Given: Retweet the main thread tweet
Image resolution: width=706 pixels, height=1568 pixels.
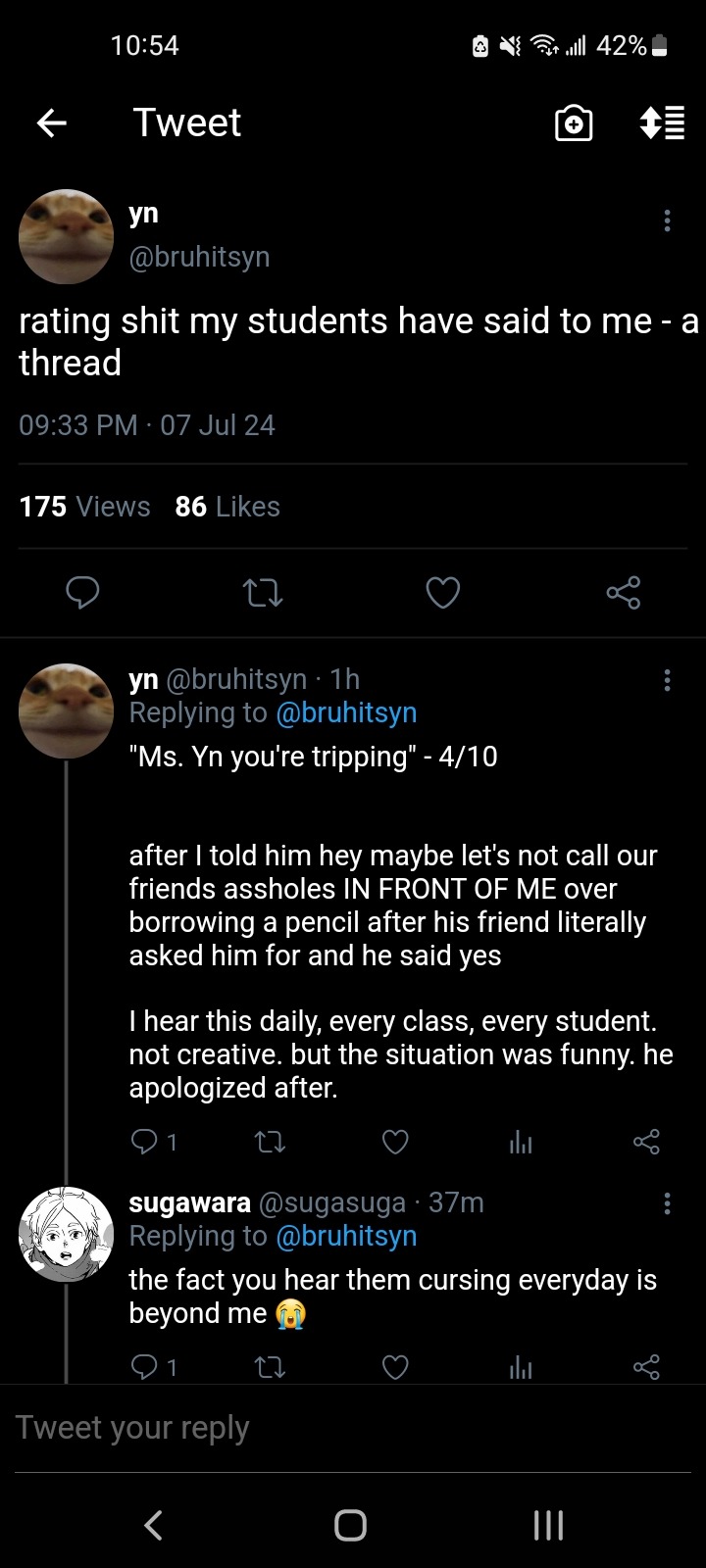Looking at the screenshot, I should click(x=263, y=592).
